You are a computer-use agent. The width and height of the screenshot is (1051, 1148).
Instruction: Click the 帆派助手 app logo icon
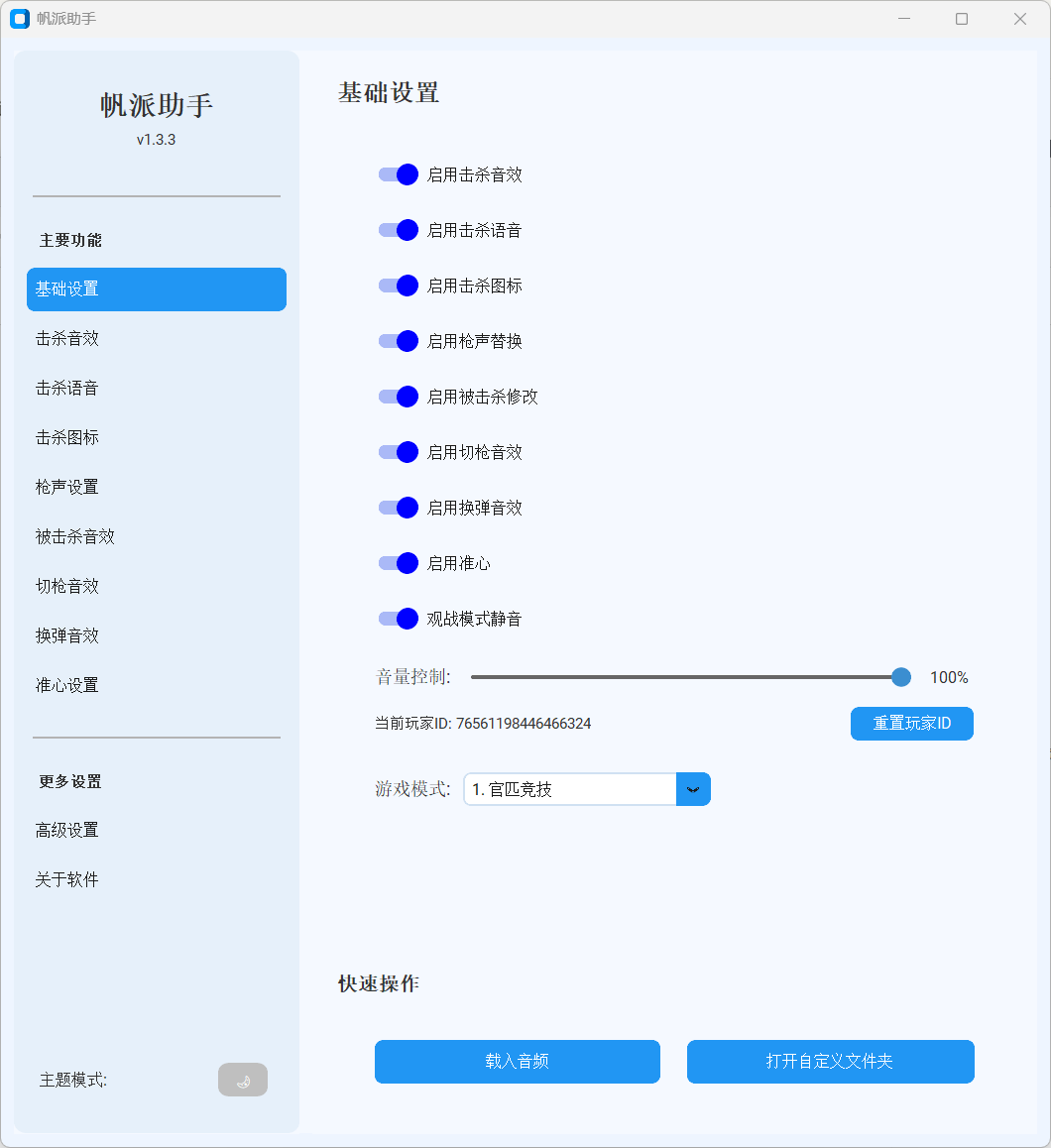click(x=19, y=19)
